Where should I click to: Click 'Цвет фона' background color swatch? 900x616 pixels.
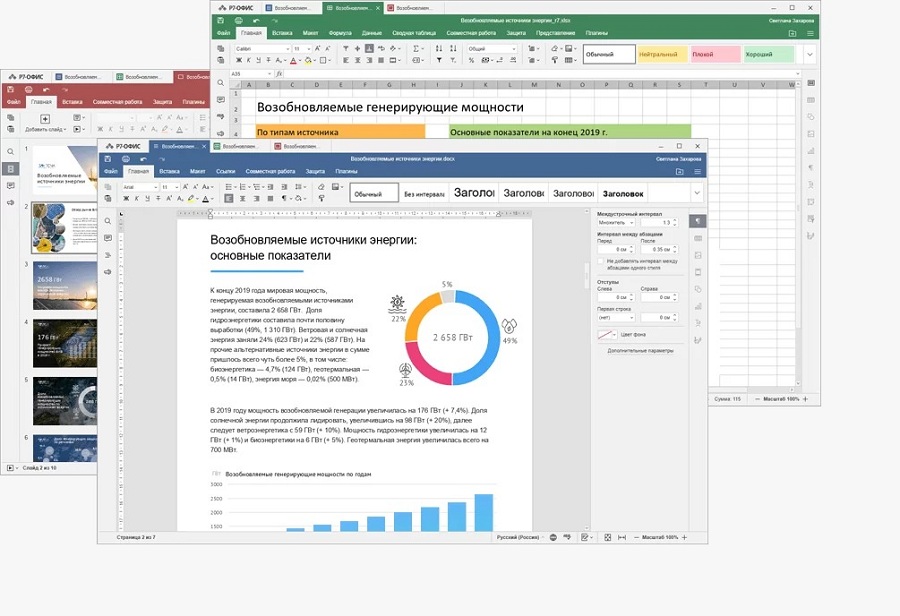(607, 336)
